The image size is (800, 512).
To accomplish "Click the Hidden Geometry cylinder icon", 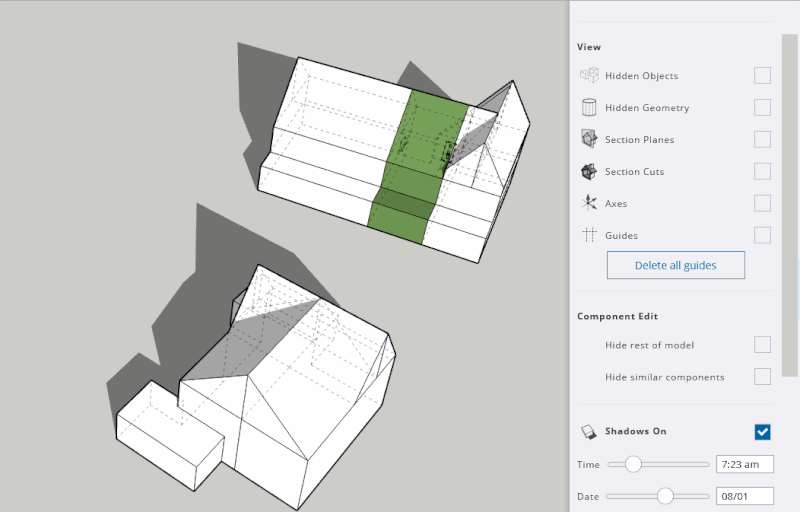I will (x=589, y=108).
